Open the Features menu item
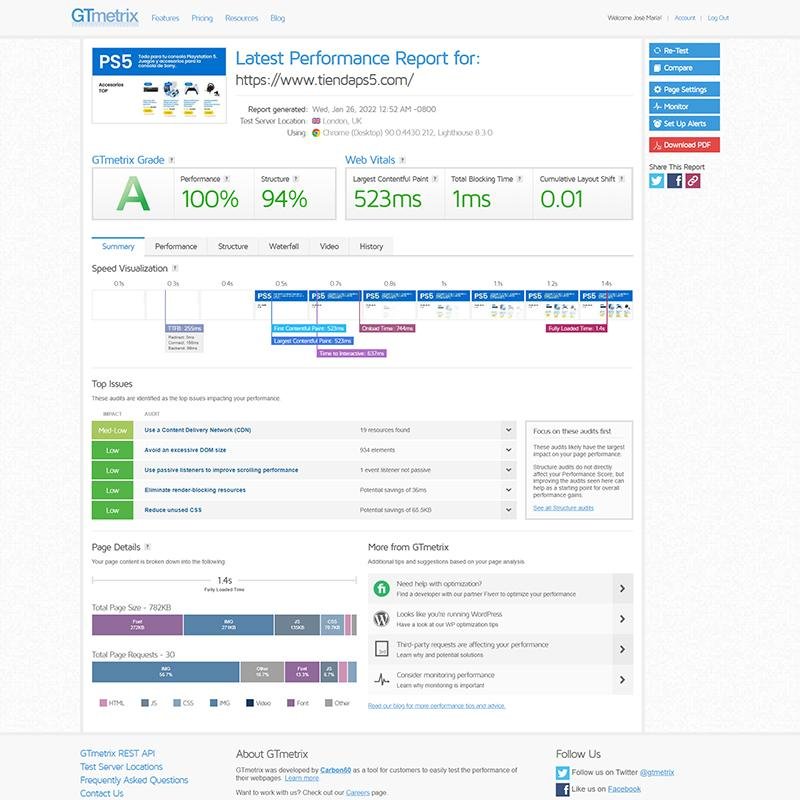This screenshot has width=800, height=800. 165,18
